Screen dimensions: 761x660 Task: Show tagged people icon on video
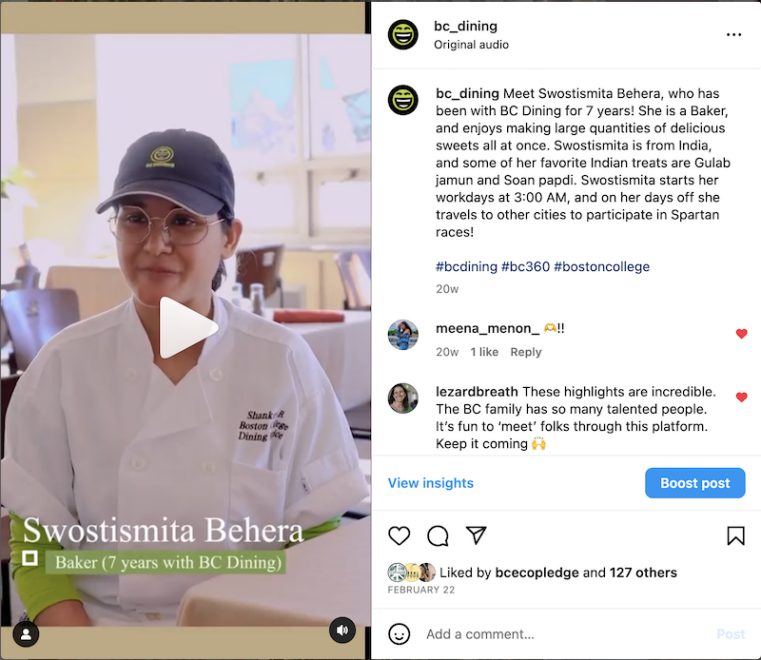(26, 634)
